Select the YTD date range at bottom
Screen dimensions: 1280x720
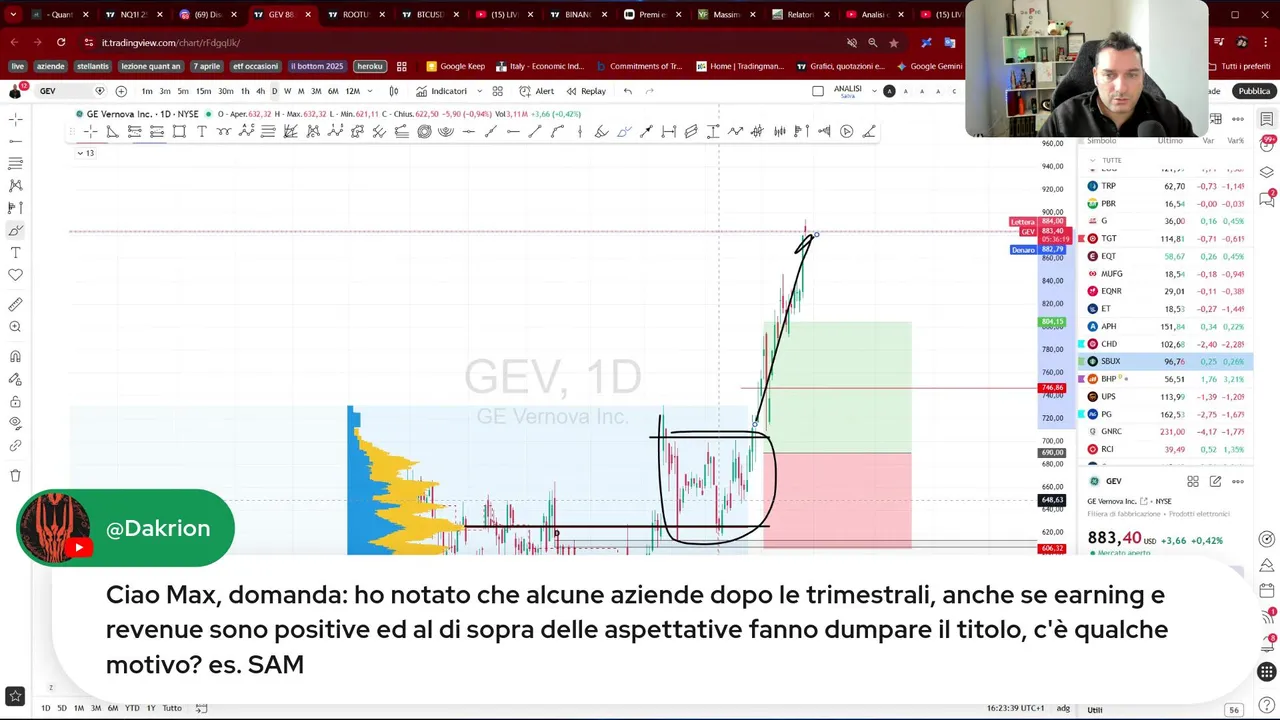coord(131,708)
